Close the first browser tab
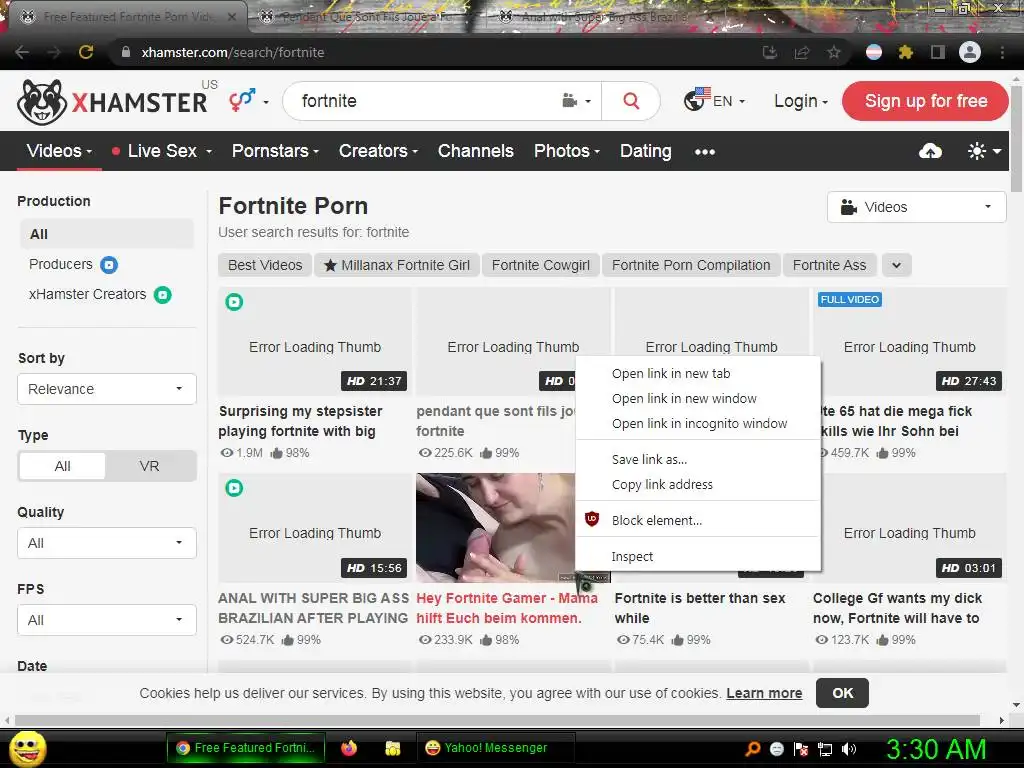1024x768 pixels. [232, 17]
